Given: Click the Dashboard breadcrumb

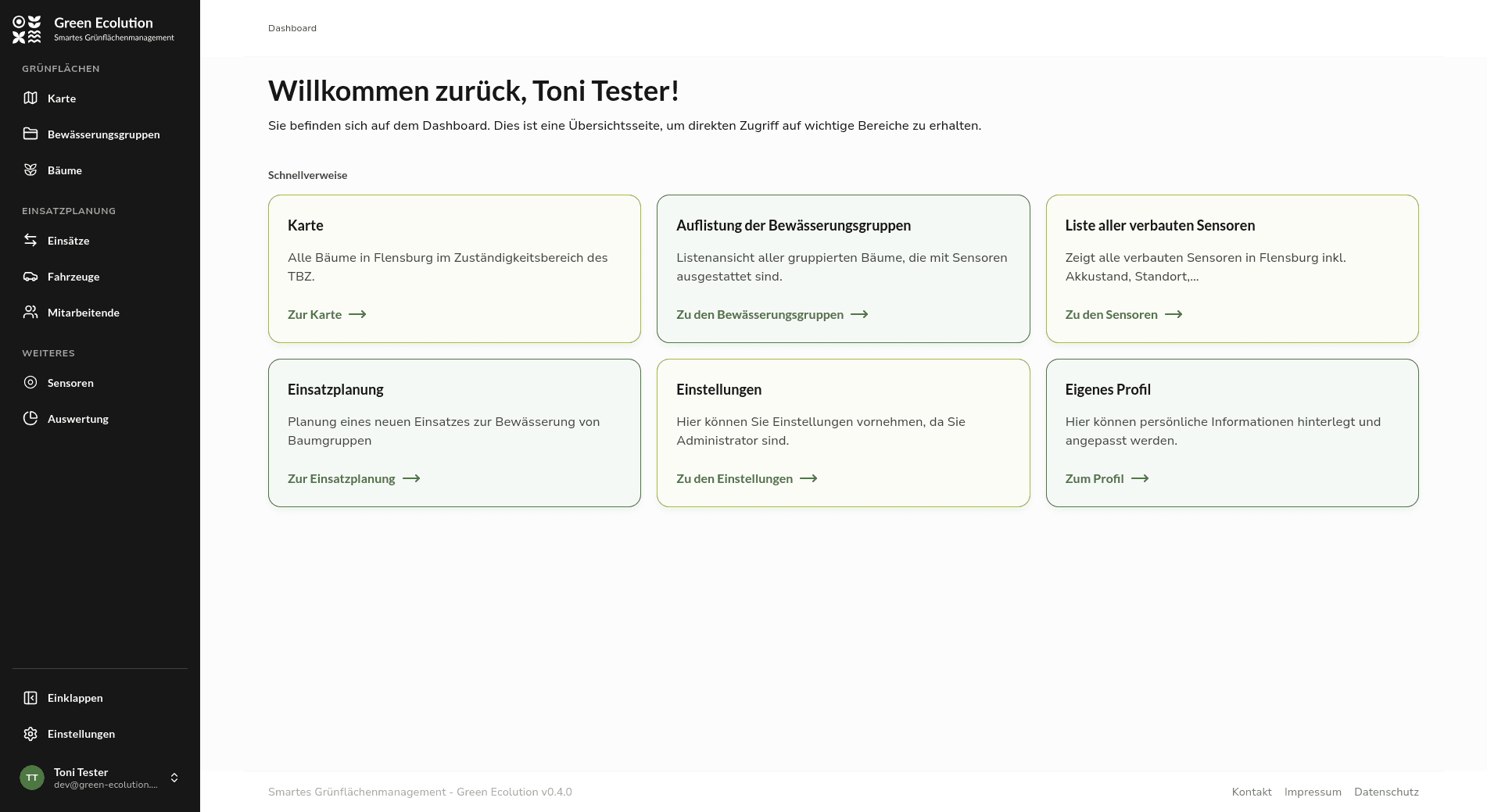Looking at the screenshot, I should click(292, 28).
